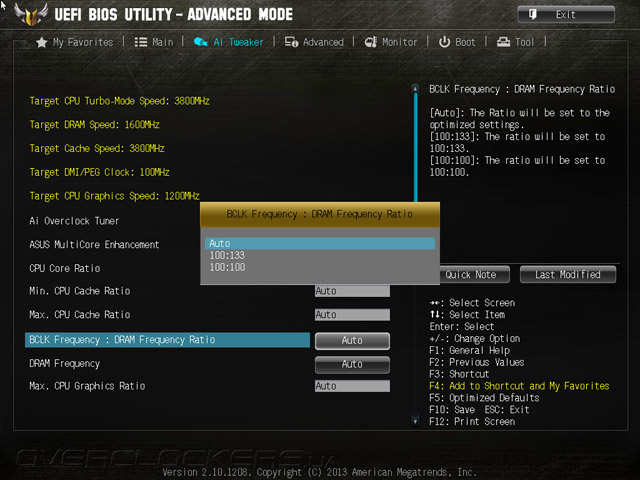
Task: Choose Auto in the ratio popup
Action: [x=320, y=244]
